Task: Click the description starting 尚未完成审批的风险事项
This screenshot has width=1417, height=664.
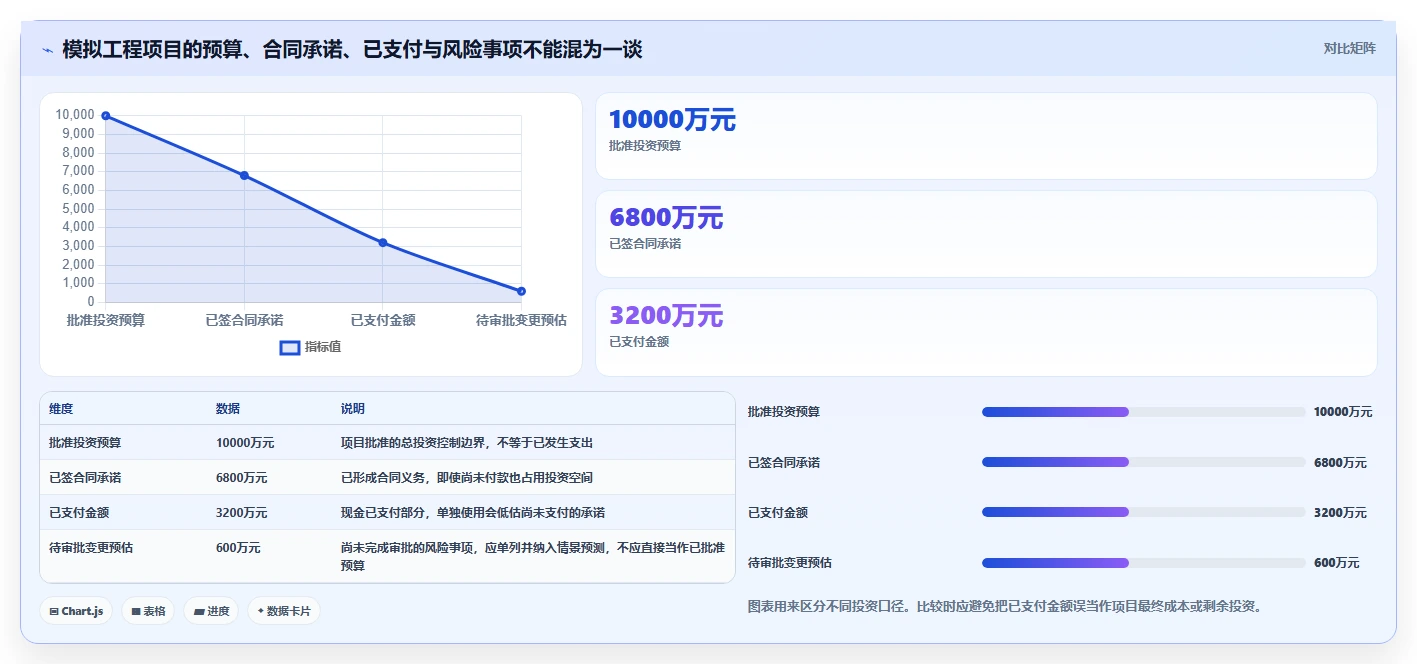Action: 533,556
